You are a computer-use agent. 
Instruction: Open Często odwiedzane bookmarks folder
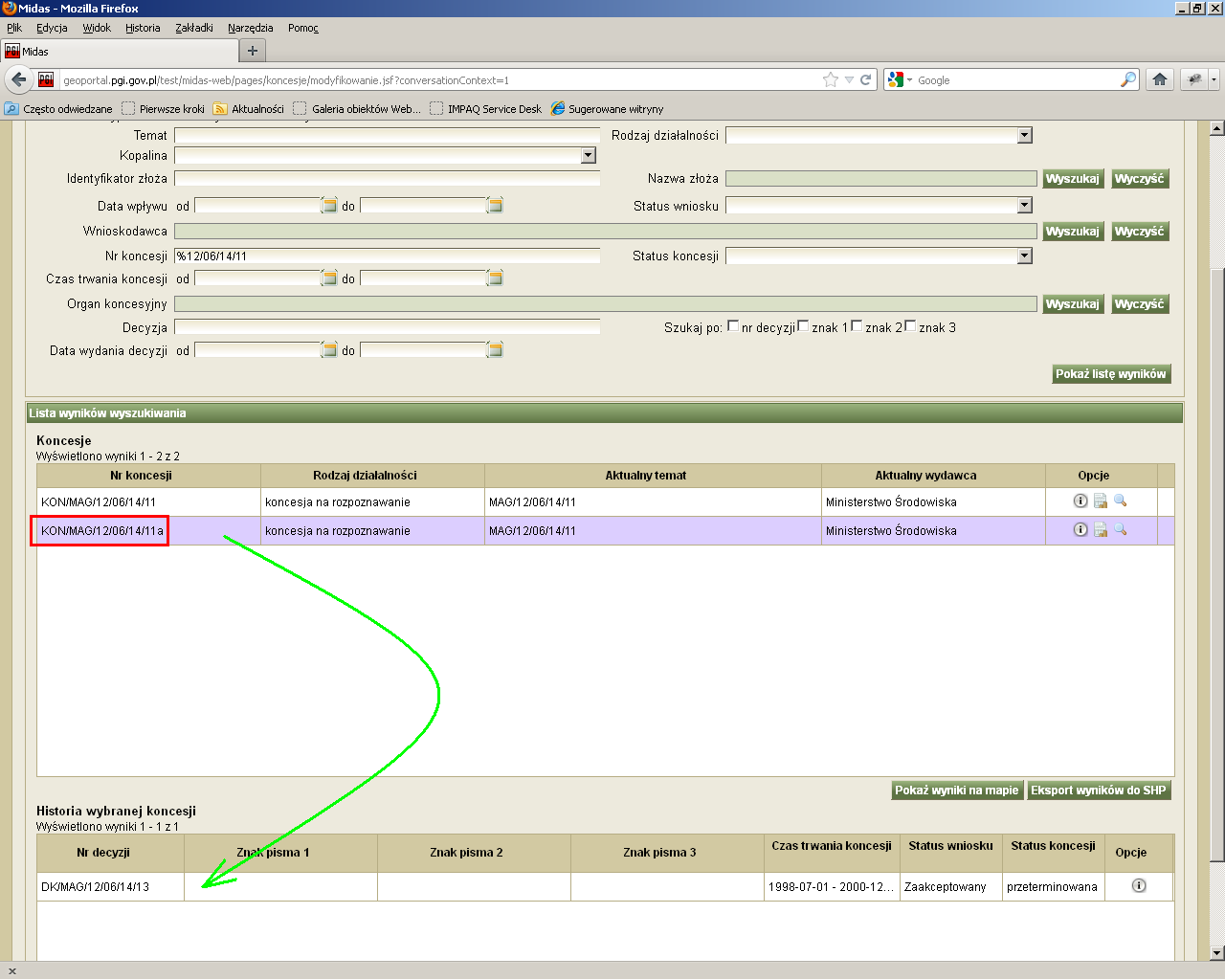58,108
